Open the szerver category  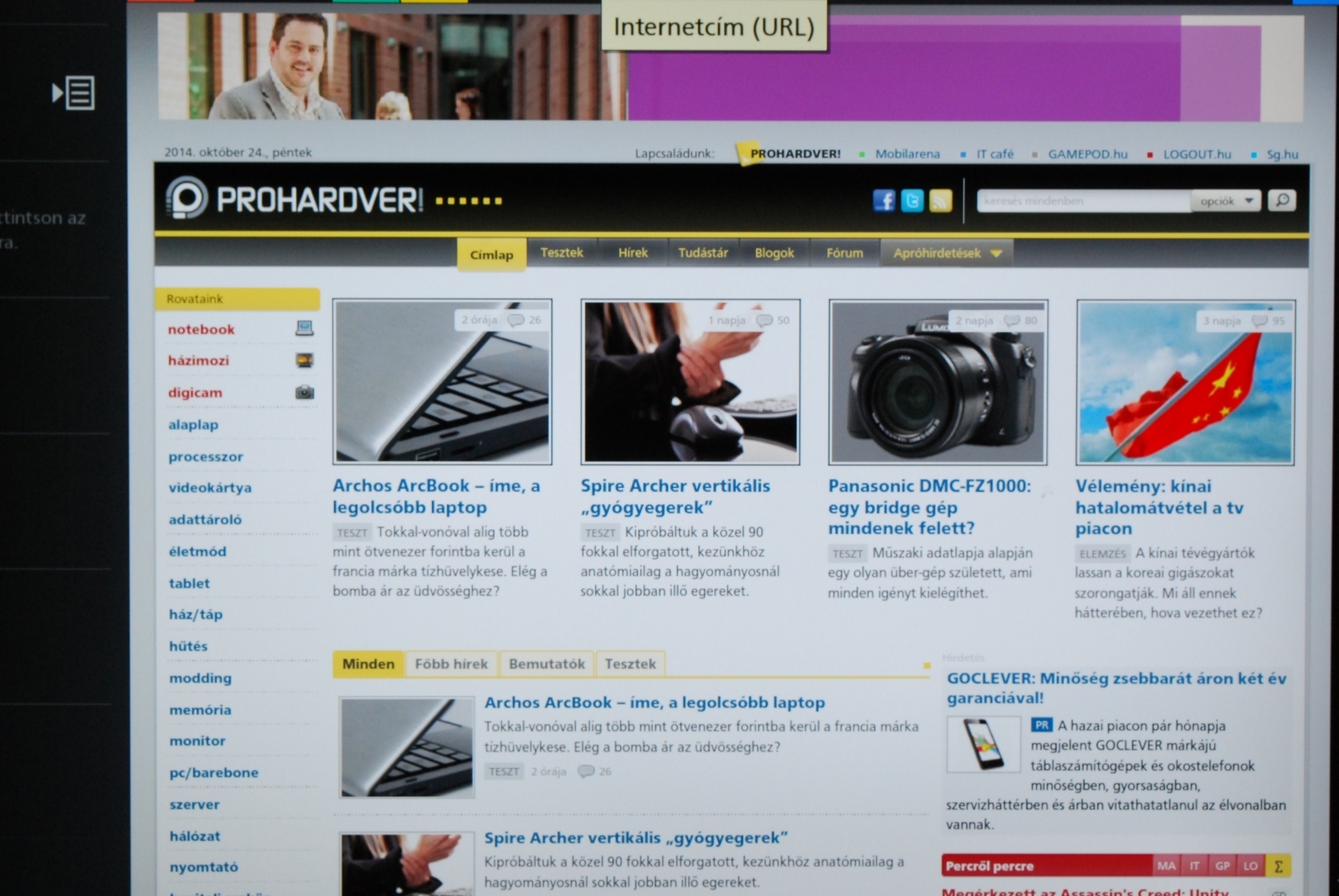[x=195, y=804]
